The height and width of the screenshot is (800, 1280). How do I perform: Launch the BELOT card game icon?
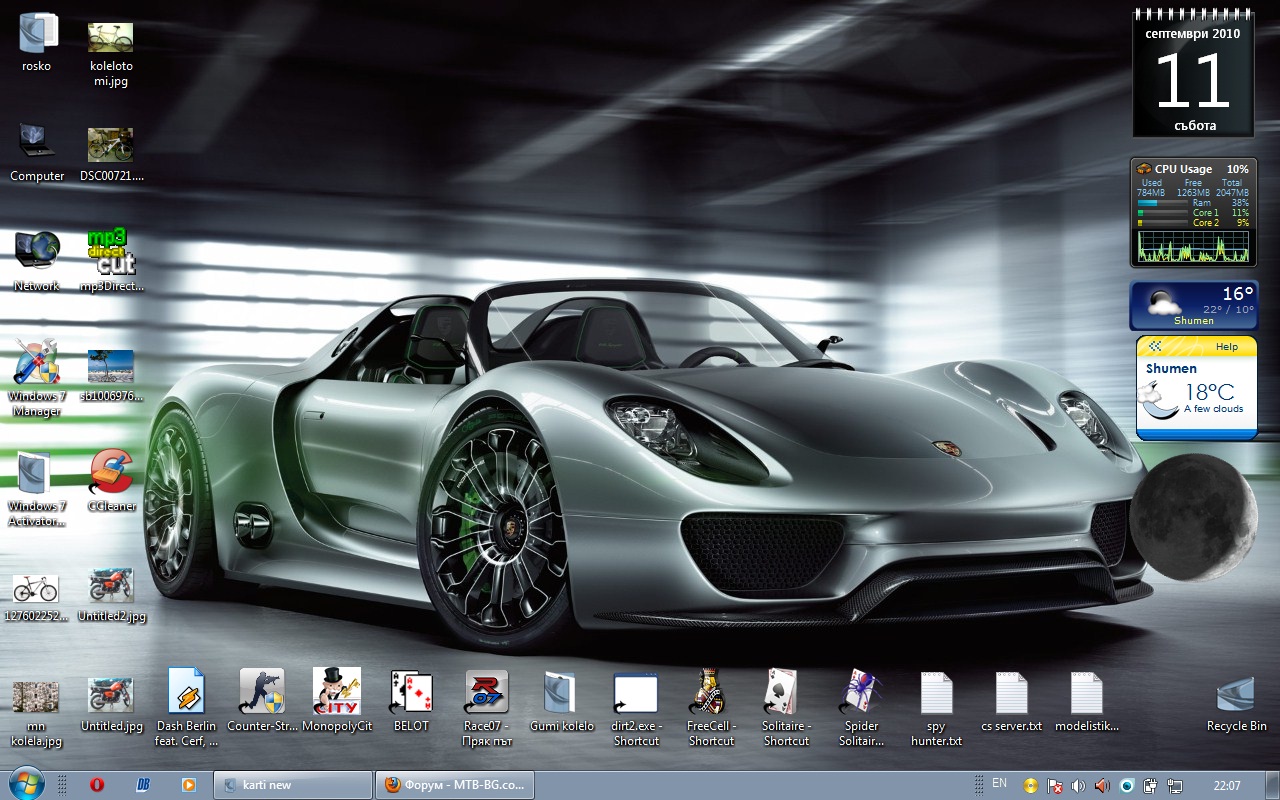pyautogui.click(x=411, y=691)
